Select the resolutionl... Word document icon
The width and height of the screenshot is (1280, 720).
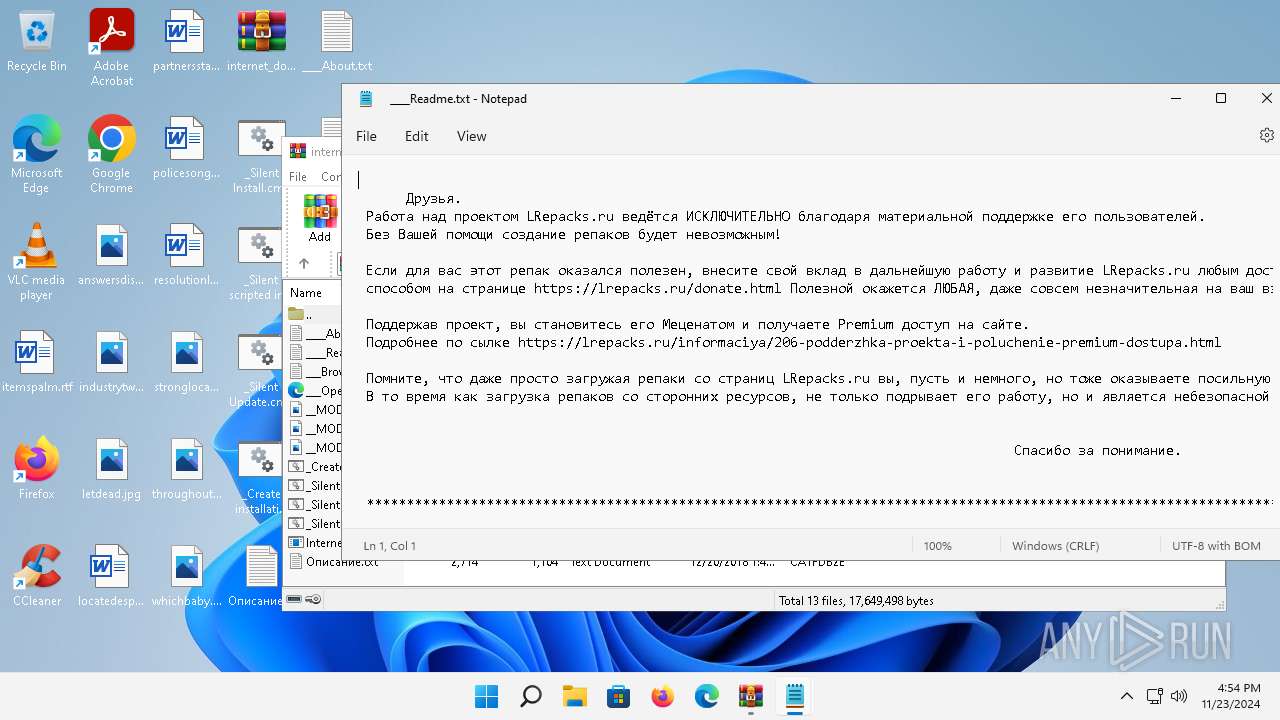coord(186,255)
